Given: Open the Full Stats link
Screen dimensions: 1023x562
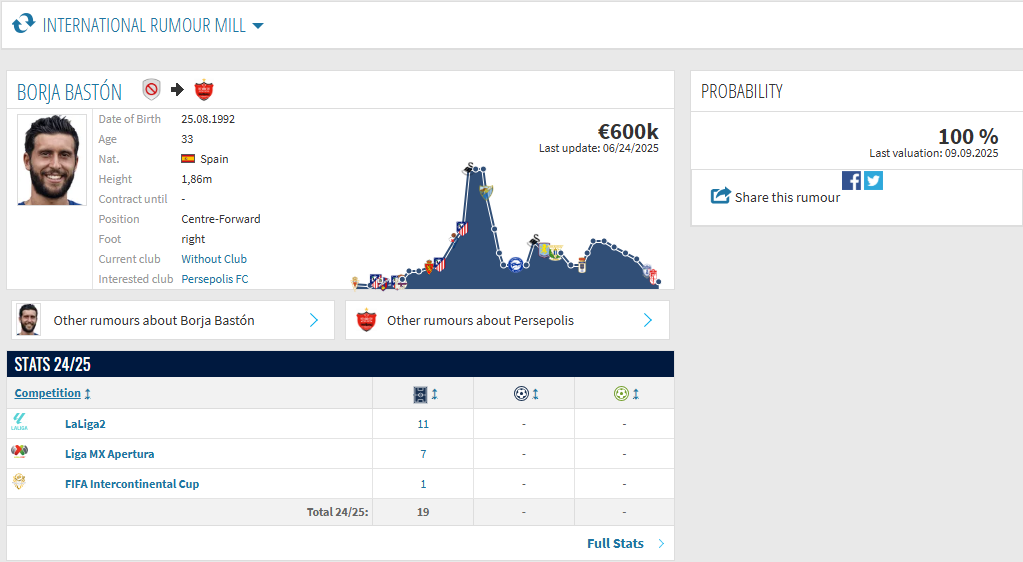Looking at the screenshot, I should click(x=615, y=543).
